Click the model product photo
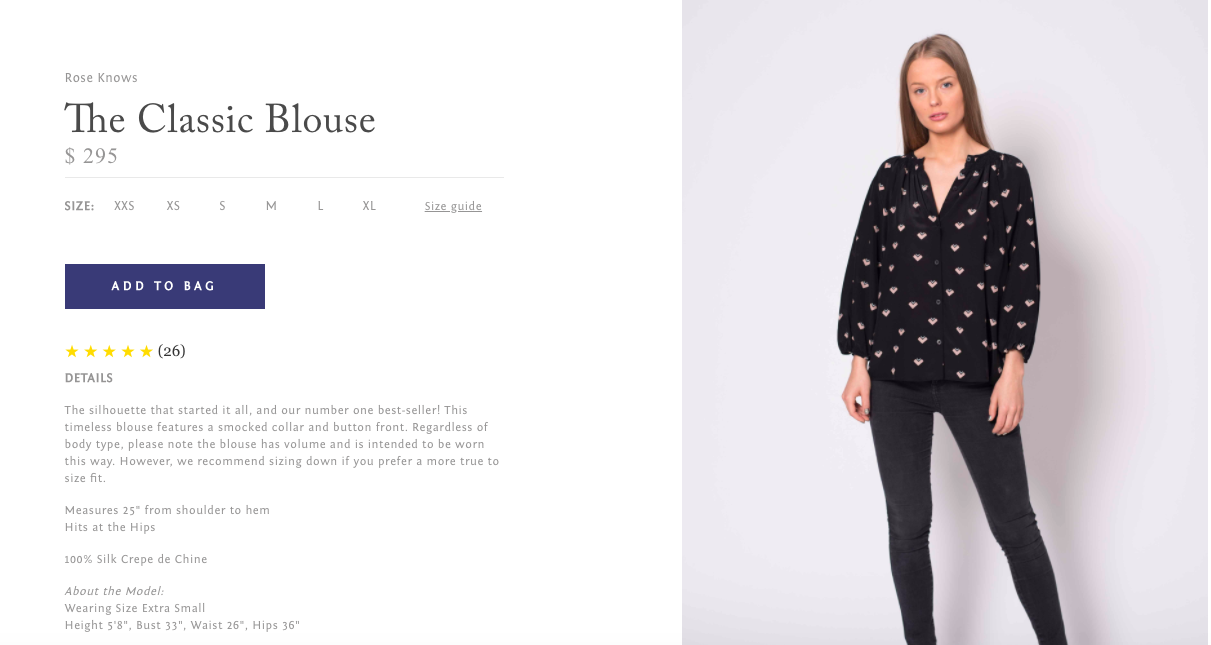Image resolution: width=1211 pixels, height=645 pixels. click(945, 322)
